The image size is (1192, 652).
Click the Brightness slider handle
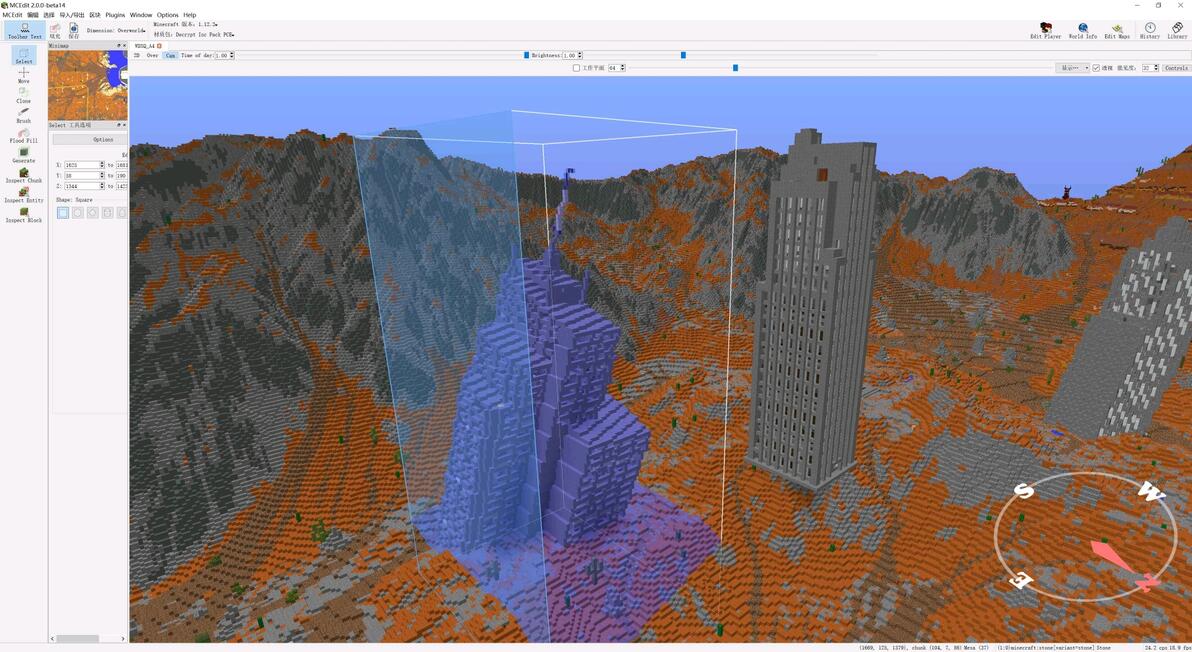click(683, 55)
